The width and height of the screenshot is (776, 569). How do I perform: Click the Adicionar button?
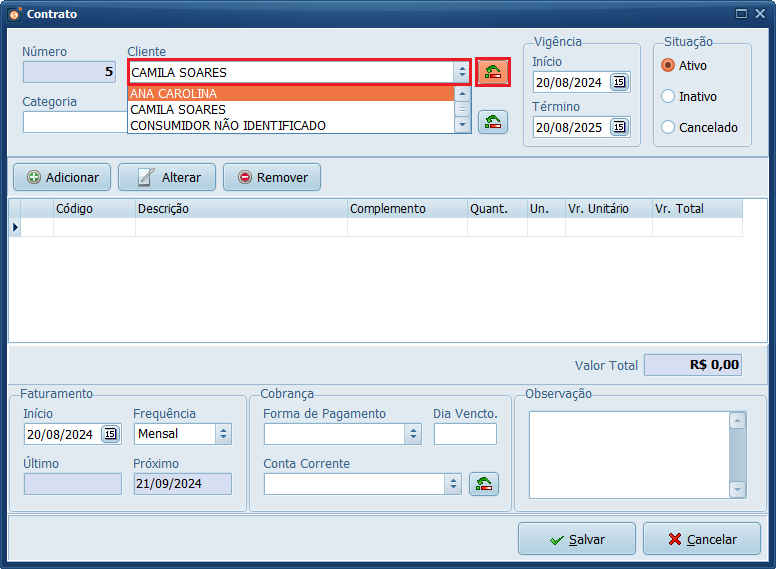point(62,177)
